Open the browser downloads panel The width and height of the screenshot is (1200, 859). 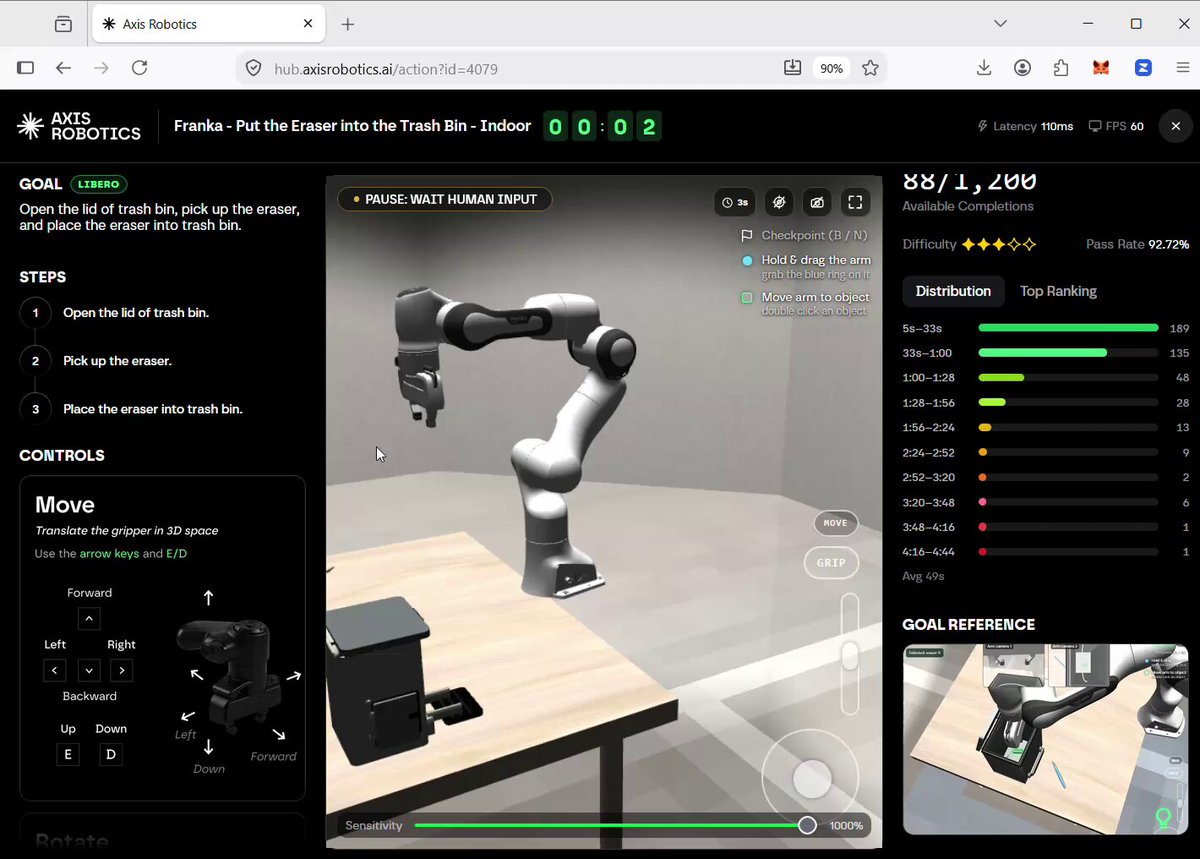pyautogui.click(x=984, y=68)
